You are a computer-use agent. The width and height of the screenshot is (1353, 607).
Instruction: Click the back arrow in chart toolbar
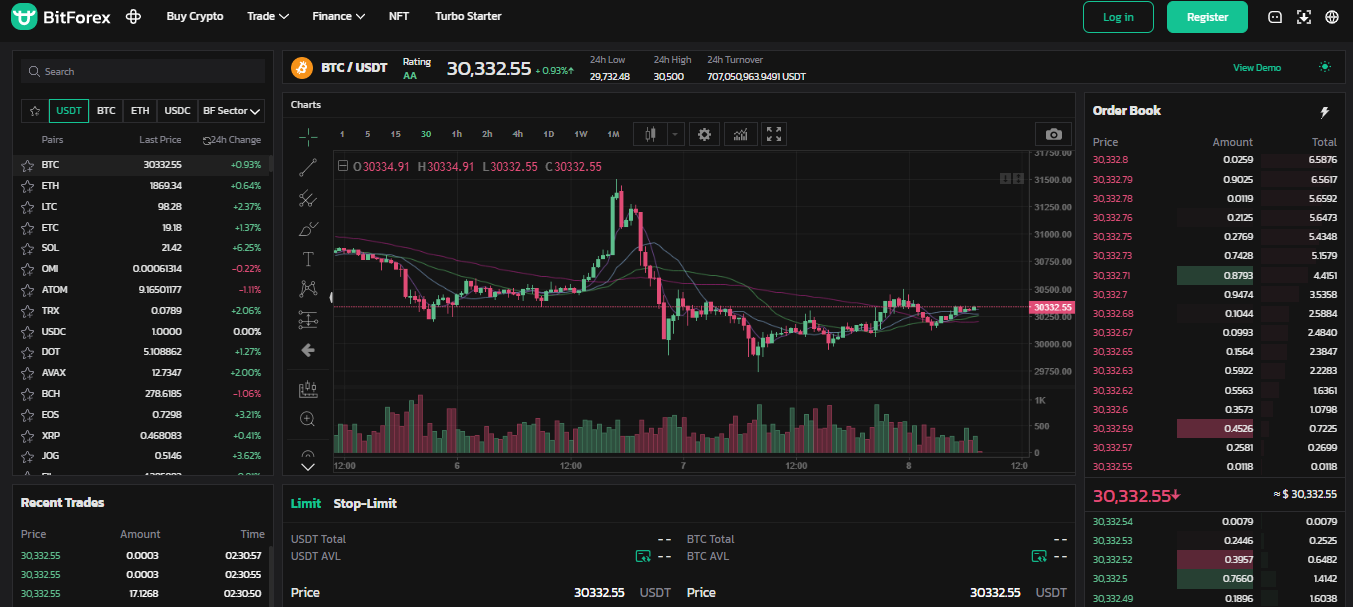coord(308,350)
